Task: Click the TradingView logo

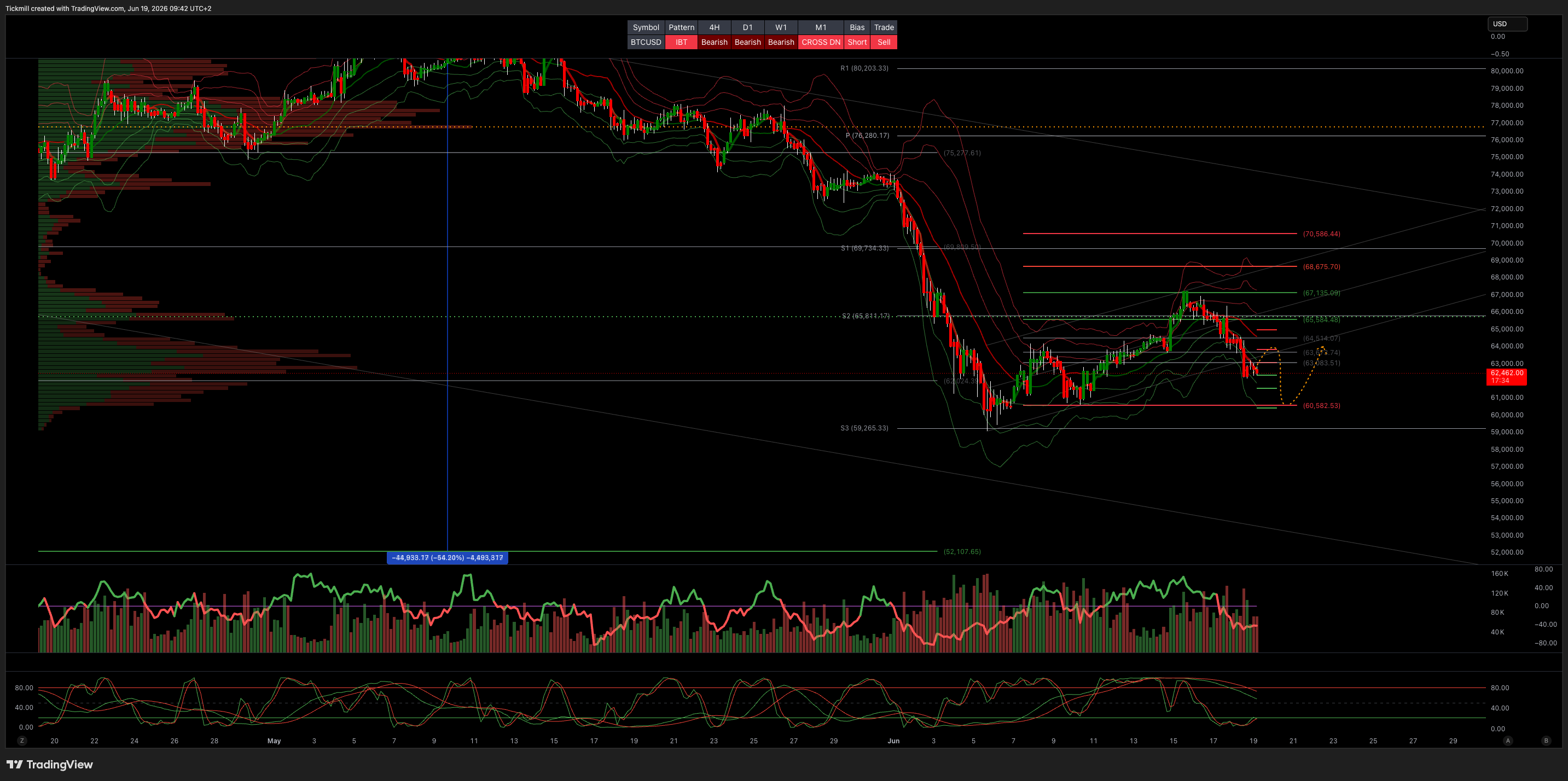Action: click(50, 765)
